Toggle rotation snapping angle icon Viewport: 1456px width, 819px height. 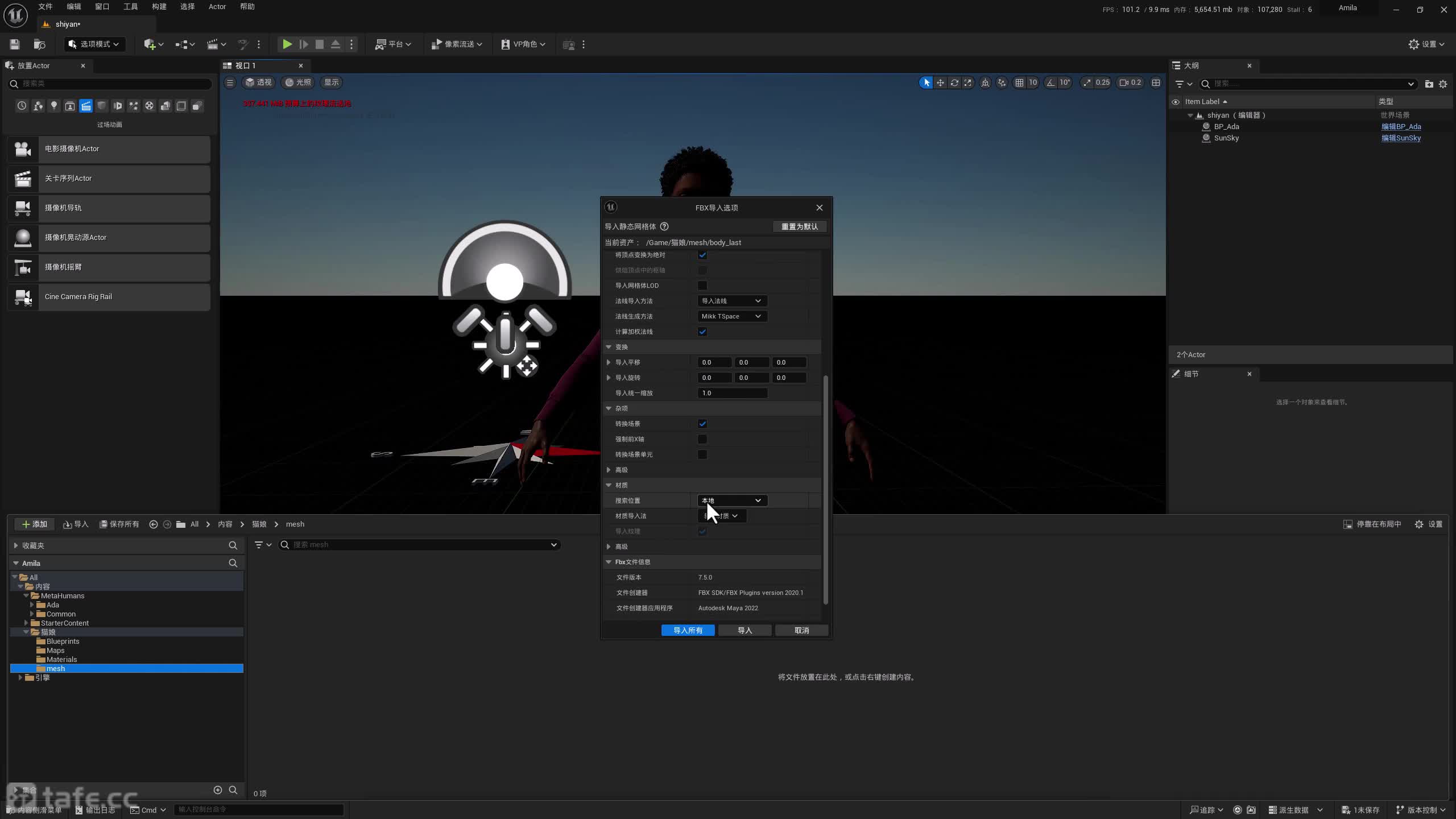coord(1050,82)
